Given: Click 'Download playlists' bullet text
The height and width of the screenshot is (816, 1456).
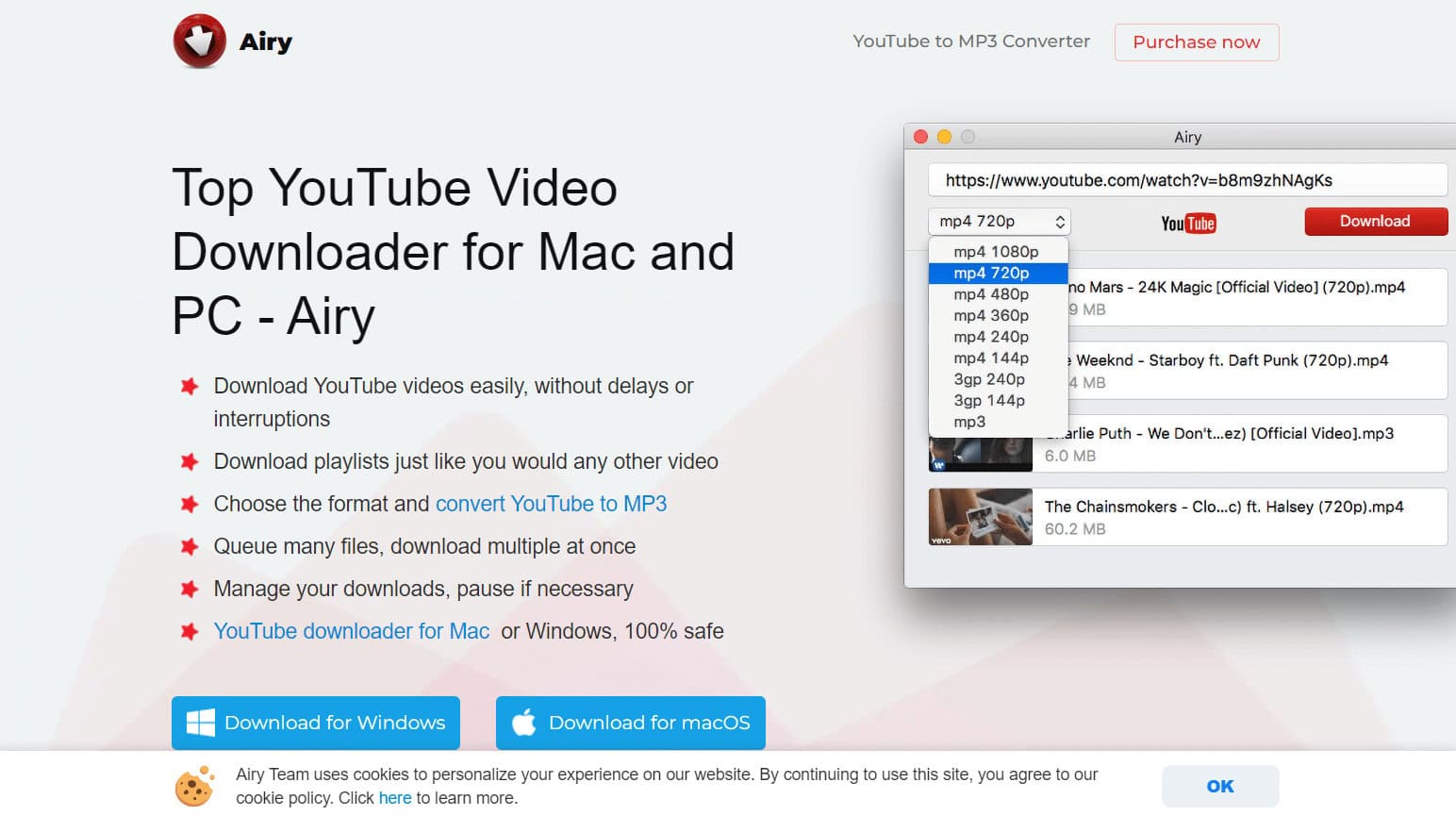Looking at the screenshot, I should pos(466,461).
